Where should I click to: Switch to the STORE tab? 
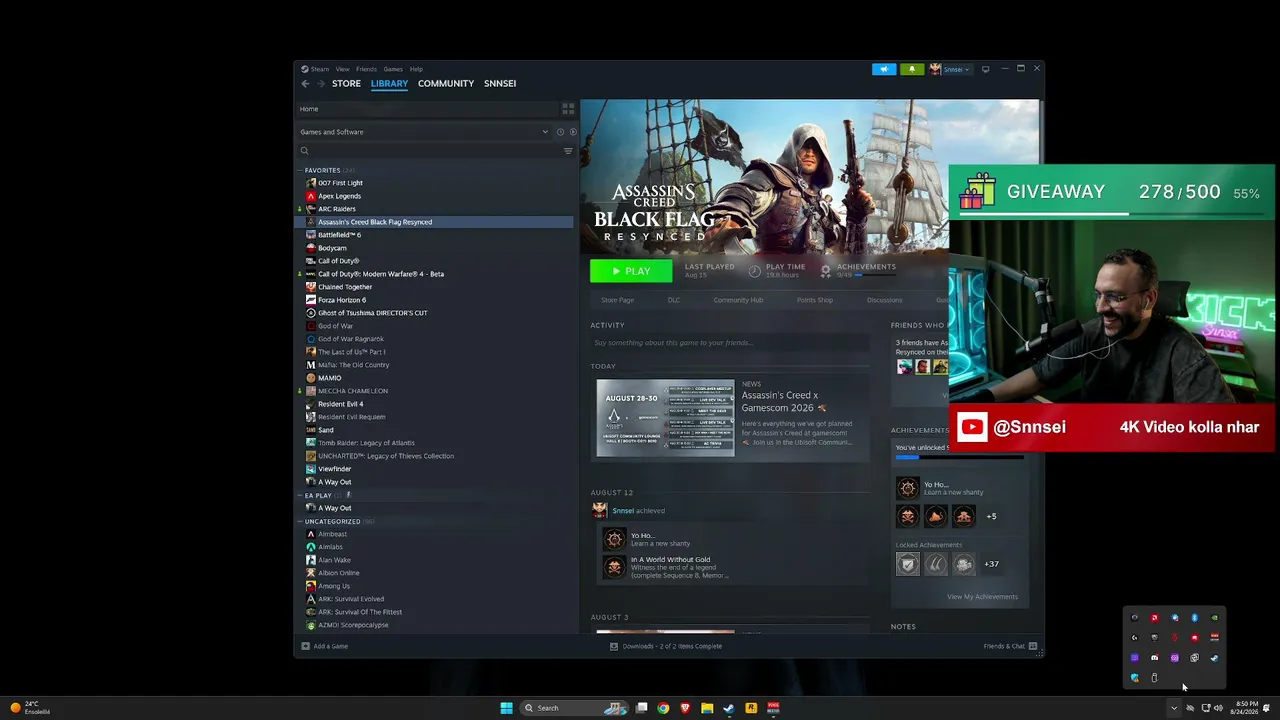tap(346, 84)
